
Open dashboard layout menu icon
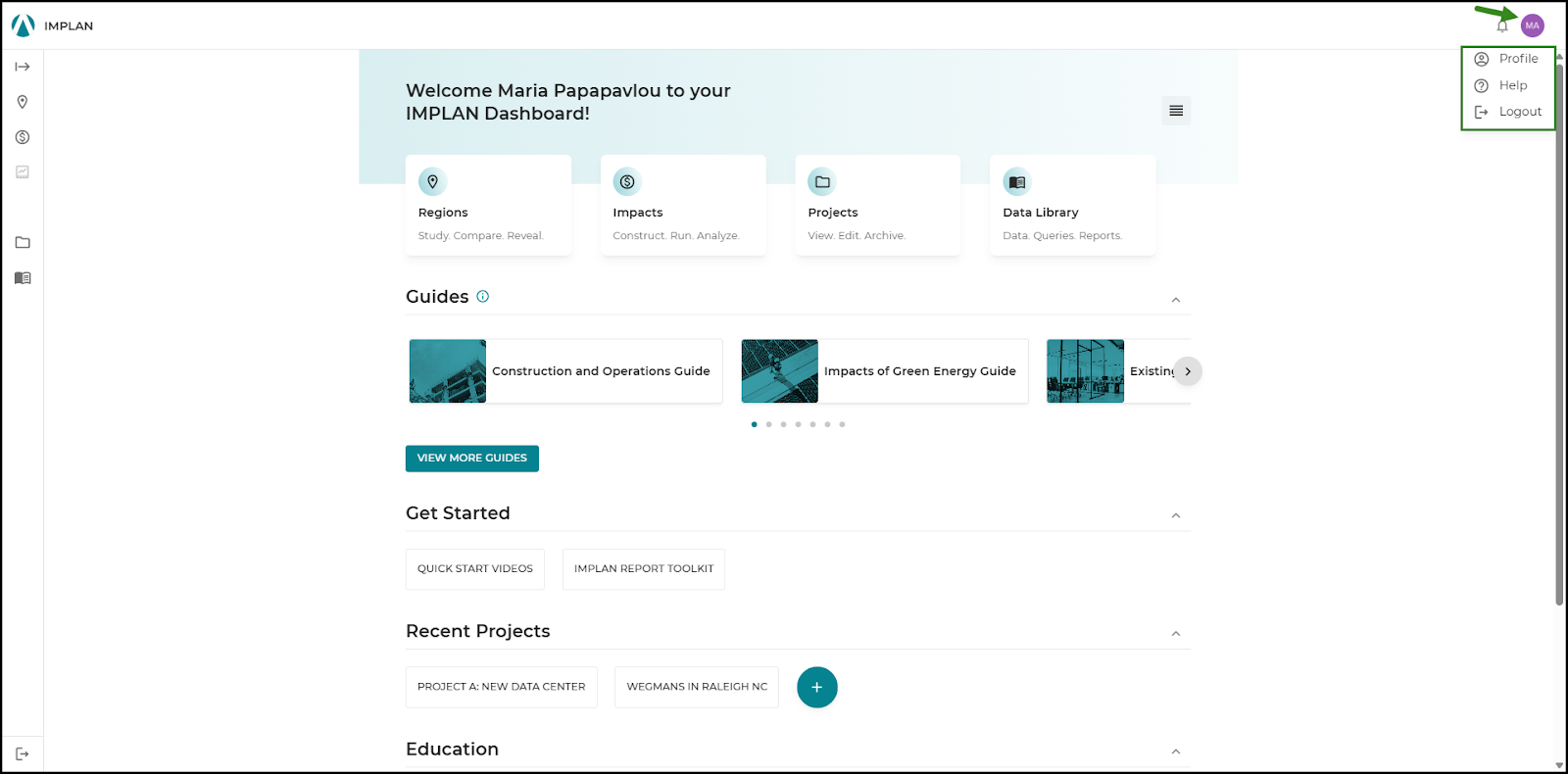click(1176, 111)
